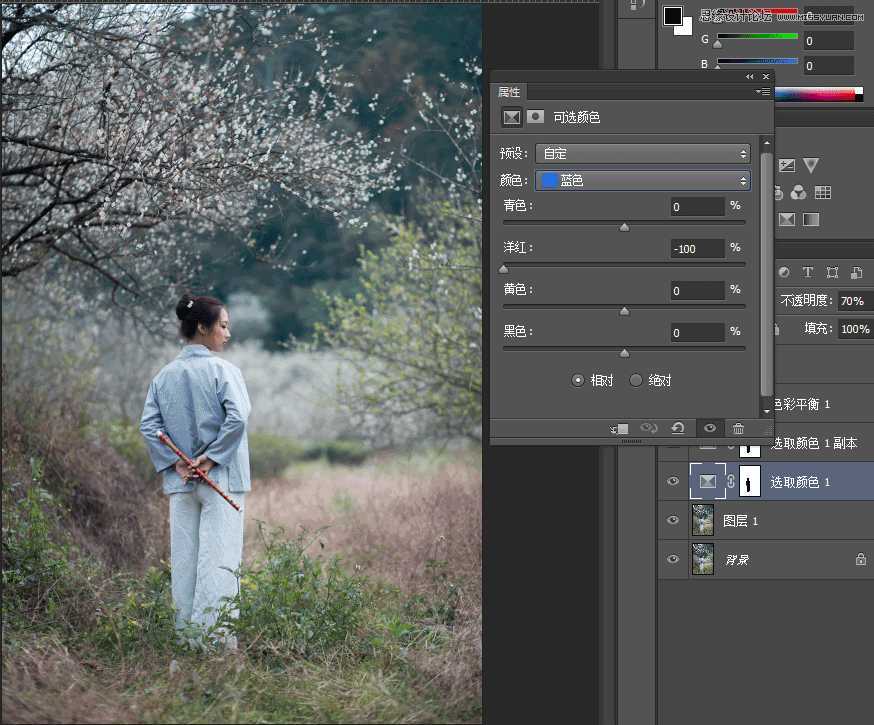Reset the Selective Color adjustment to defaults
This screenshot has height=725, width=874.
[x=678, y=429]
